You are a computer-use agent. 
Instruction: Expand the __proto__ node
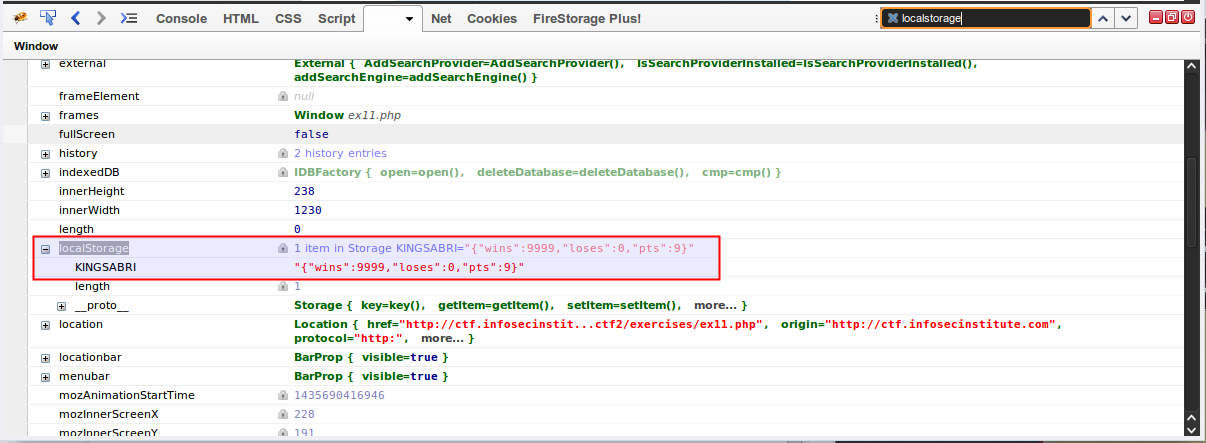pyautogui.click(x=62, y=305)
